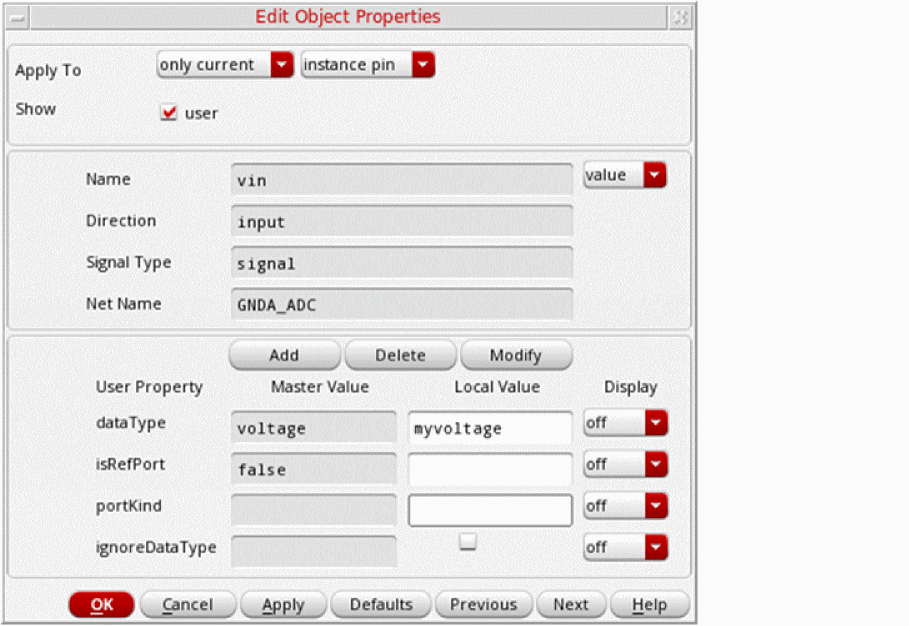This screenshot has height=626, width=909.
Task: Click the Cancel button
Action: coord(188,605)
